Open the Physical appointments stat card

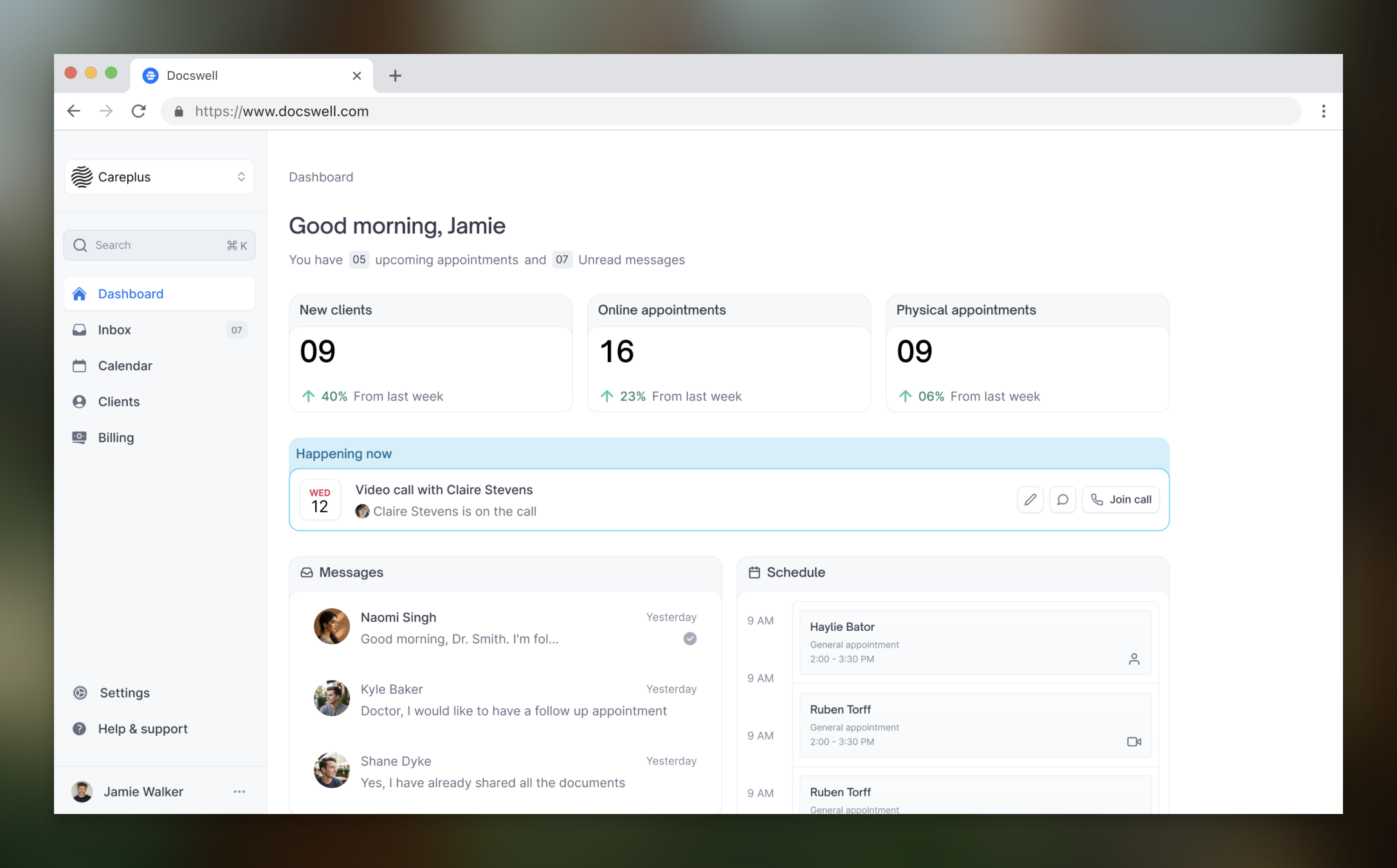point(1028,353)
